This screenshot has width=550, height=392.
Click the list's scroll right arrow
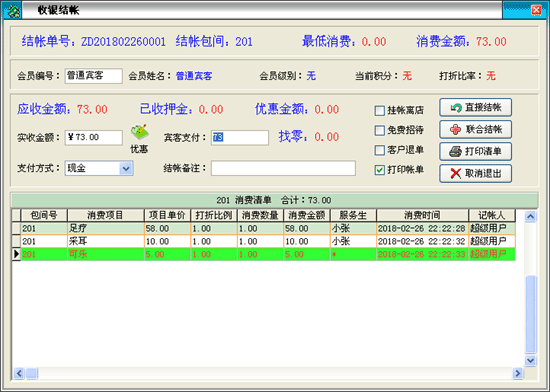pyautogui.click(x=517, y=373)
